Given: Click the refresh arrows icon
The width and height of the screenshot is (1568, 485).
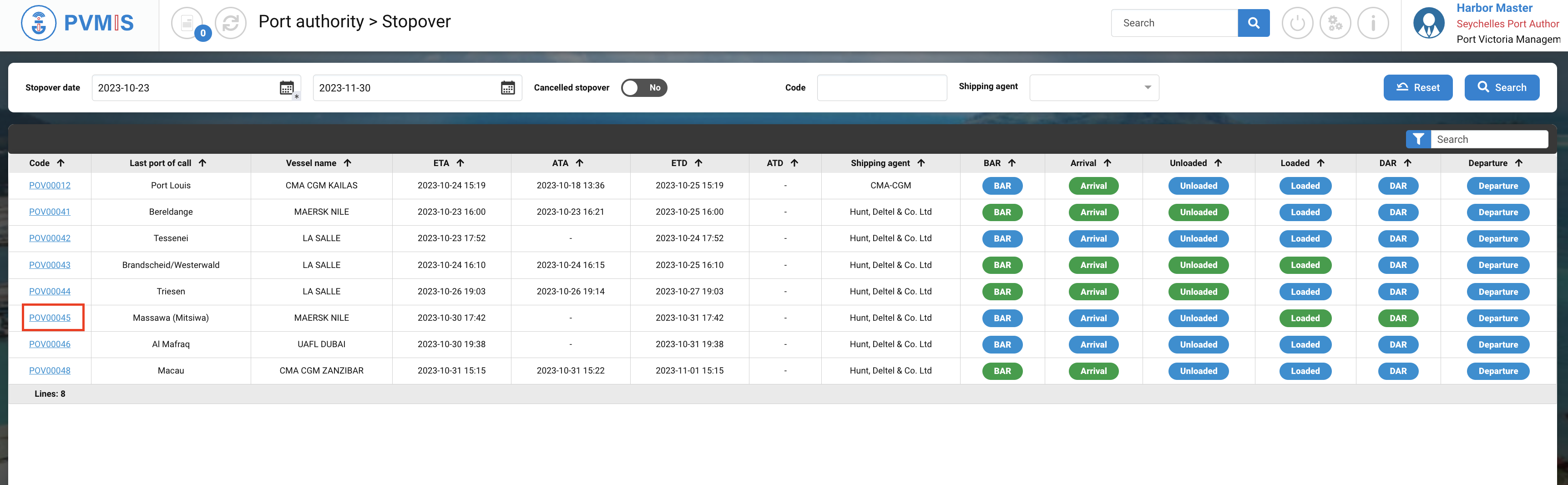Looking at the screenshot, I should pyautogui.click(x=231, y=23).
